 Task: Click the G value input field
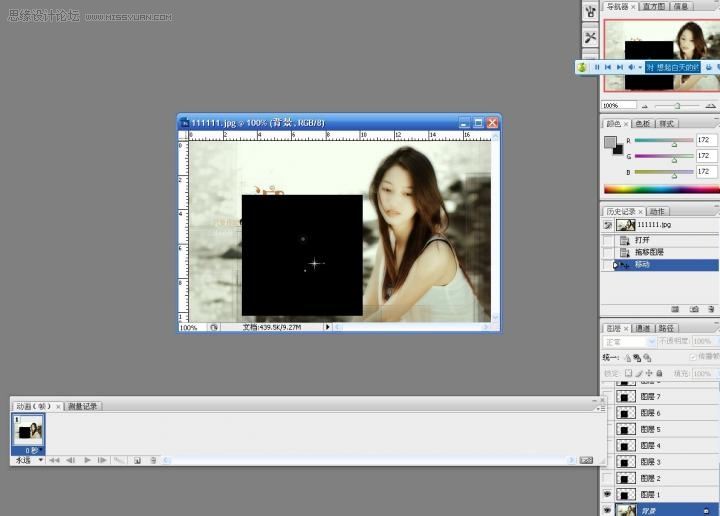(x=706, y=156)
